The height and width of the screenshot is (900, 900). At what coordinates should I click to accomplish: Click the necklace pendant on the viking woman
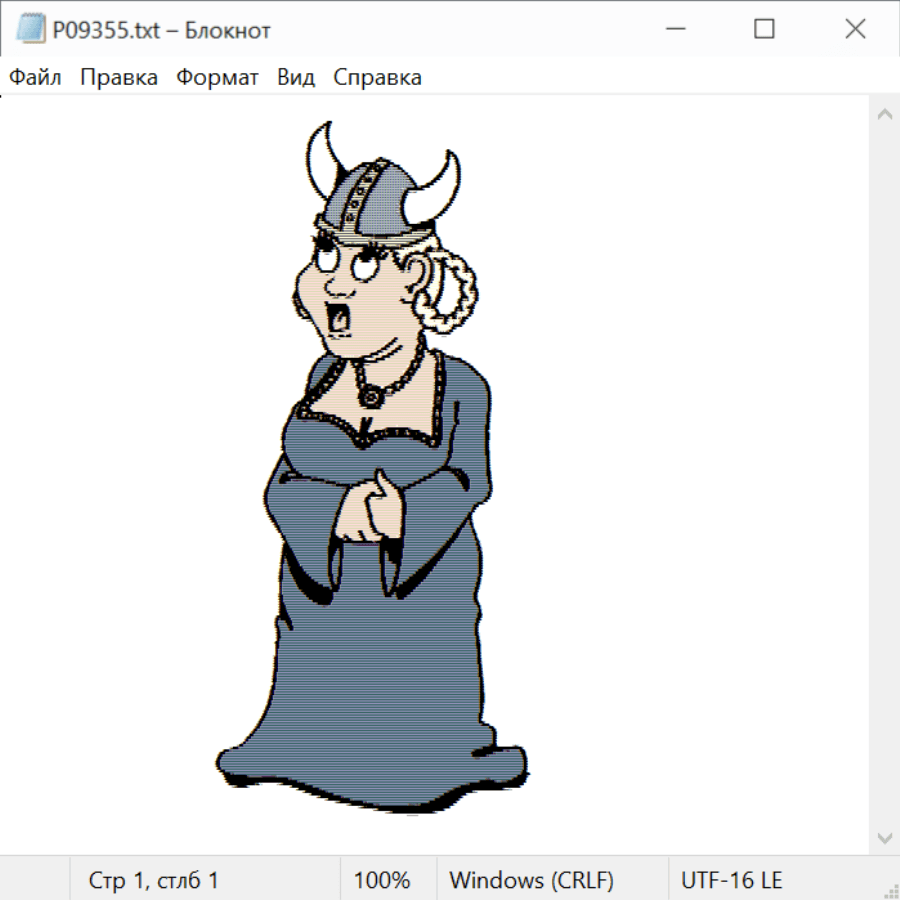(x=373, y=397)
